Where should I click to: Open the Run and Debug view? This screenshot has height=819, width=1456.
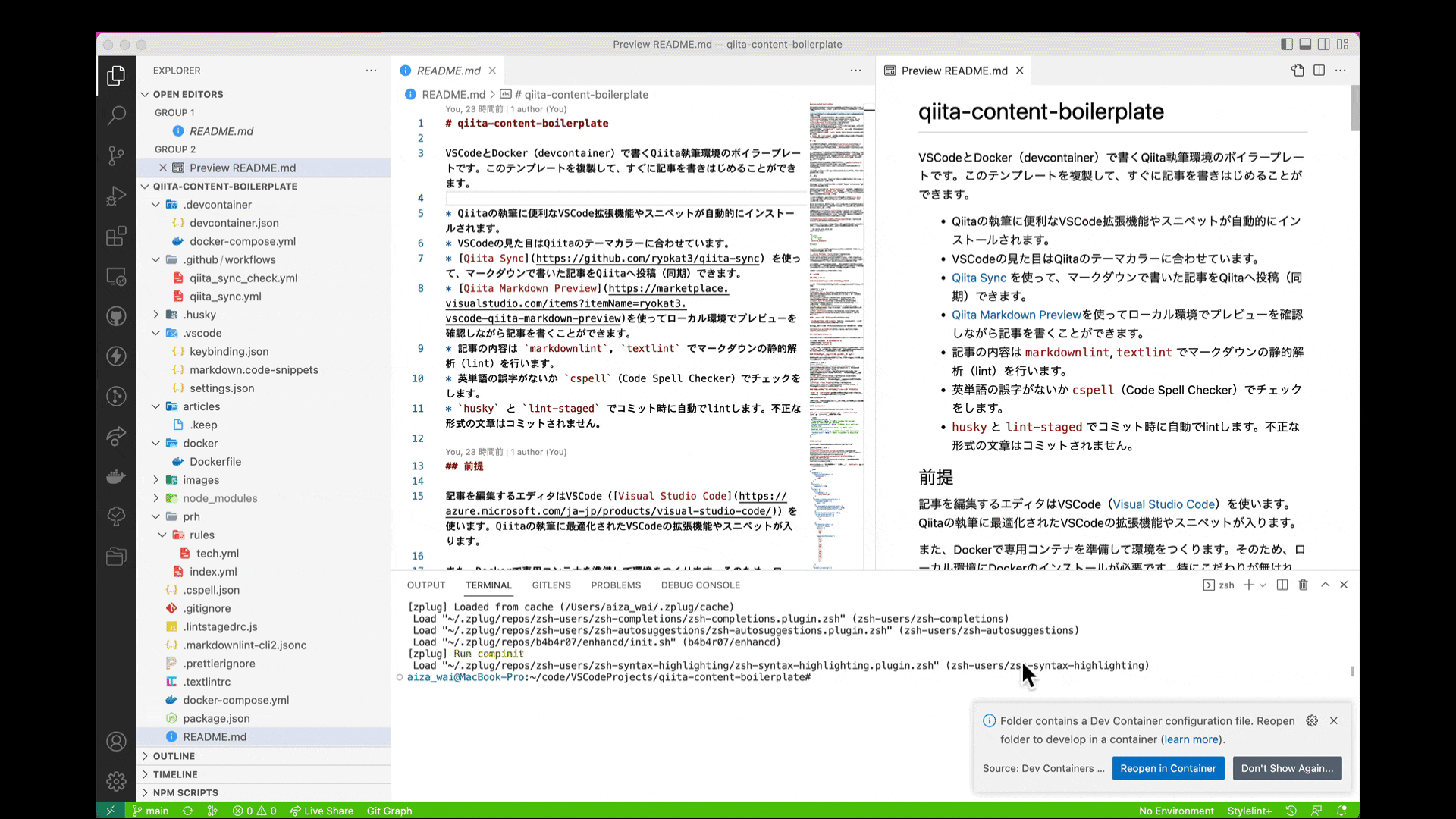[x=116, y=196]
